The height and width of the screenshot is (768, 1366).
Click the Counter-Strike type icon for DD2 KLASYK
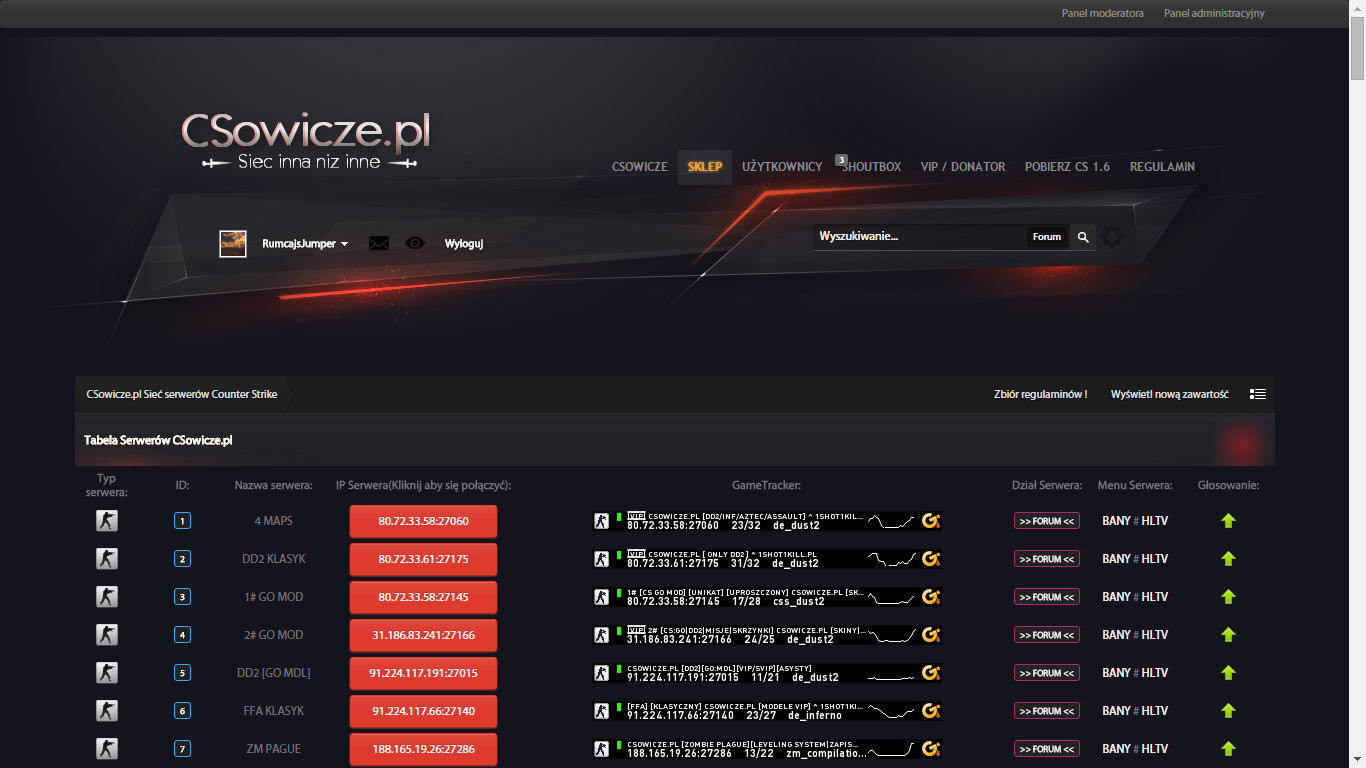(x=107, y=559)
